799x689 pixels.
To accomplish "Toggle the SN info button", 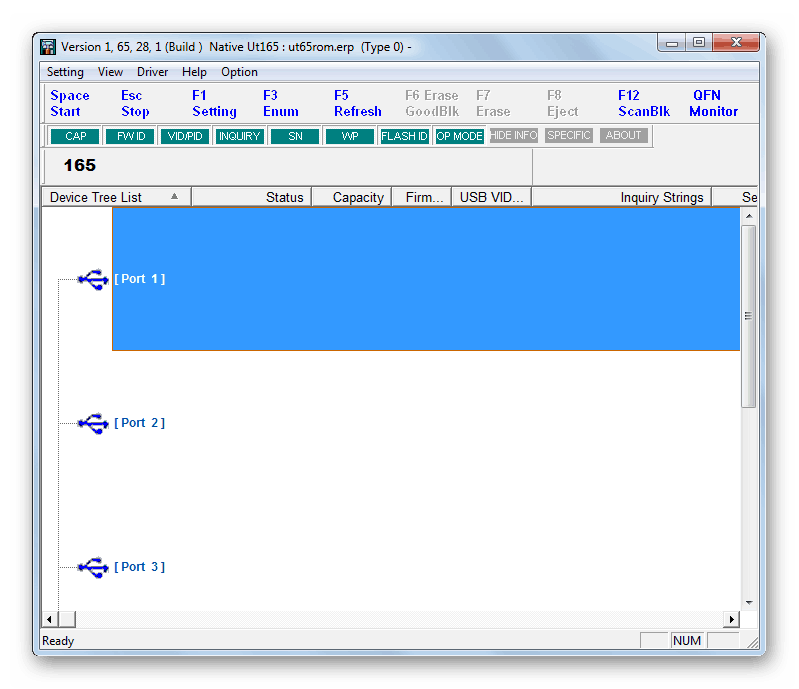I will tap(295, 136).
